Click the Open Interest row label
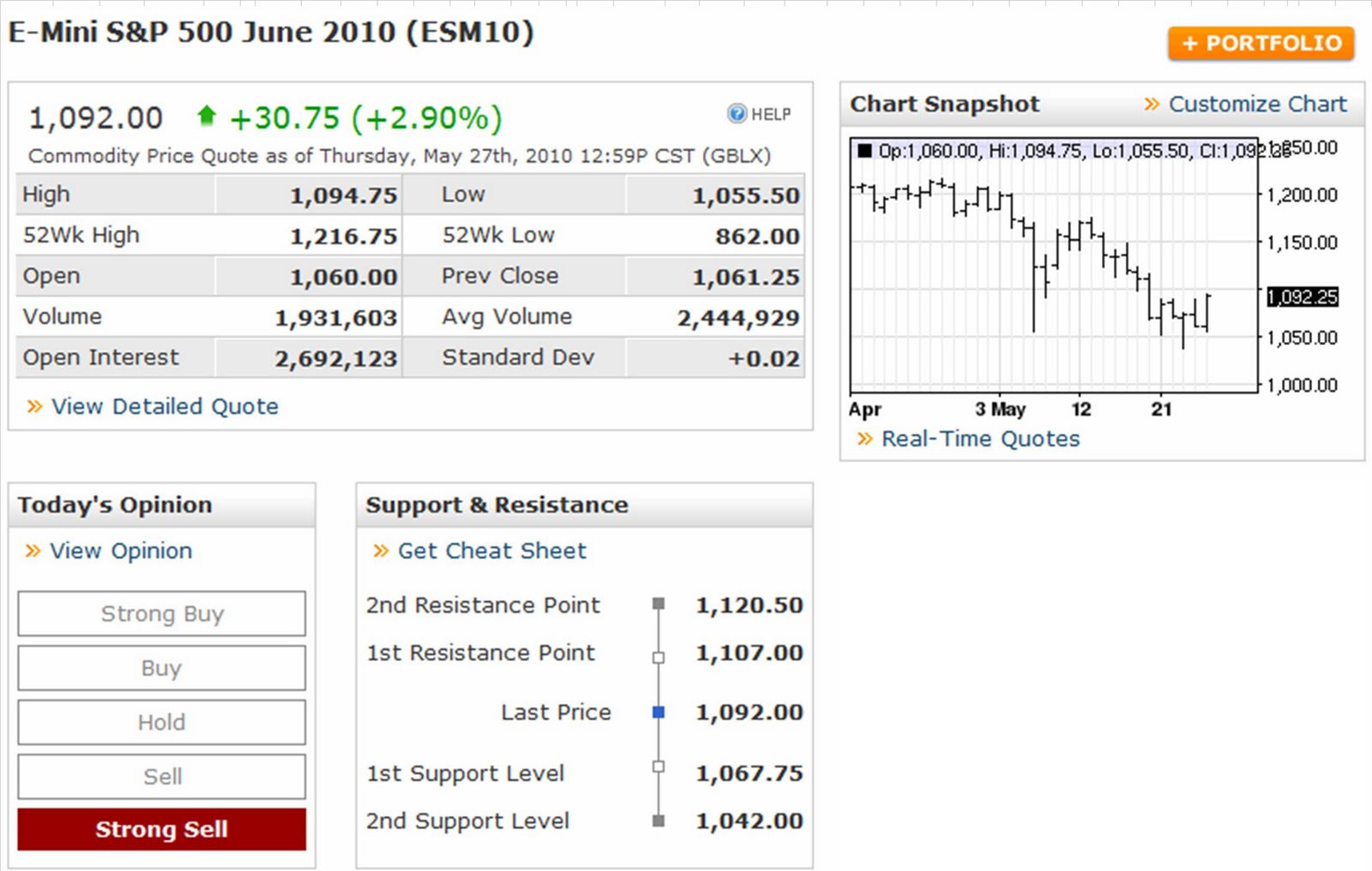The width and height of the screenshot is (1372, 871). pos(101,357)
